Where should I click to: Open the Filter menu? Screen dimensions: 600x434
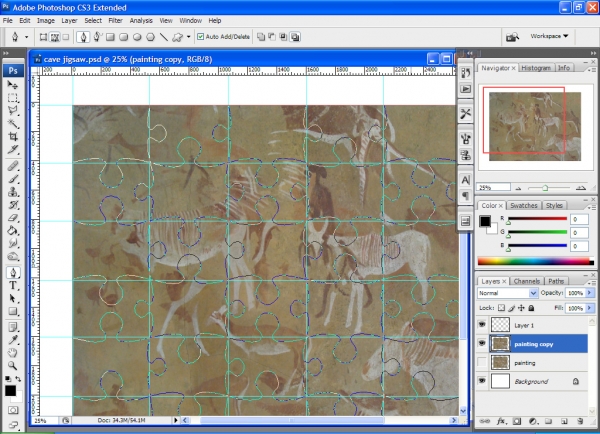click(115, 21)
